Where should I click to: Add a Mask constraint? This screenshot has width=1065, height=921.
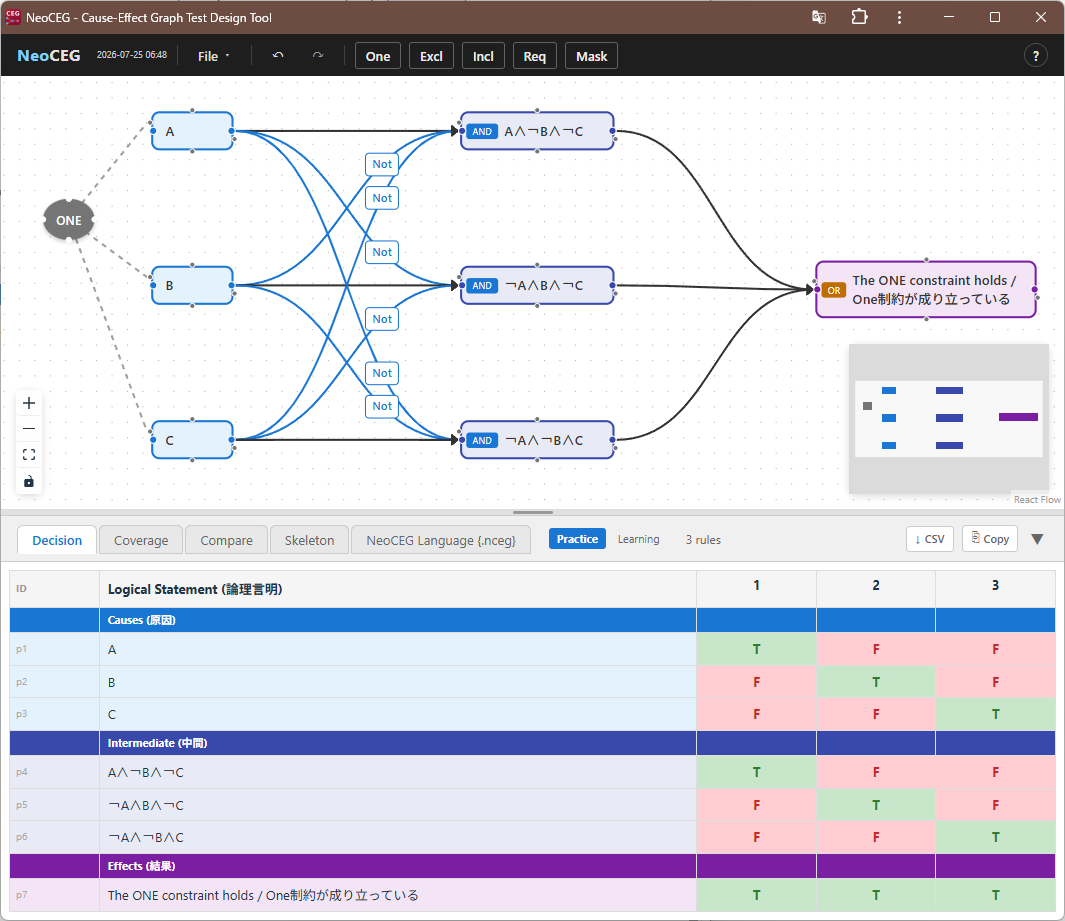pyautogui.click(x=592, y=56)
